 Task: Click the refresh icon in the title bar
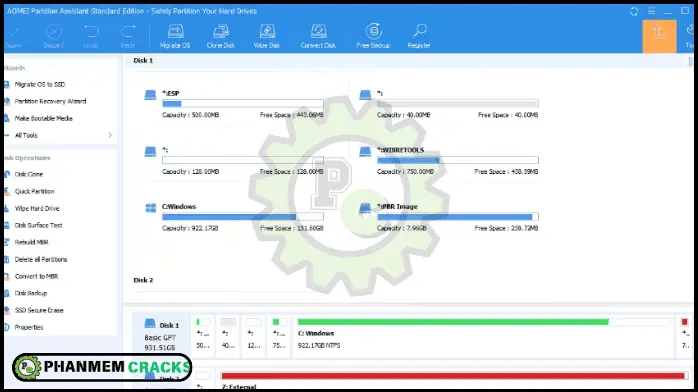[634, 12]
